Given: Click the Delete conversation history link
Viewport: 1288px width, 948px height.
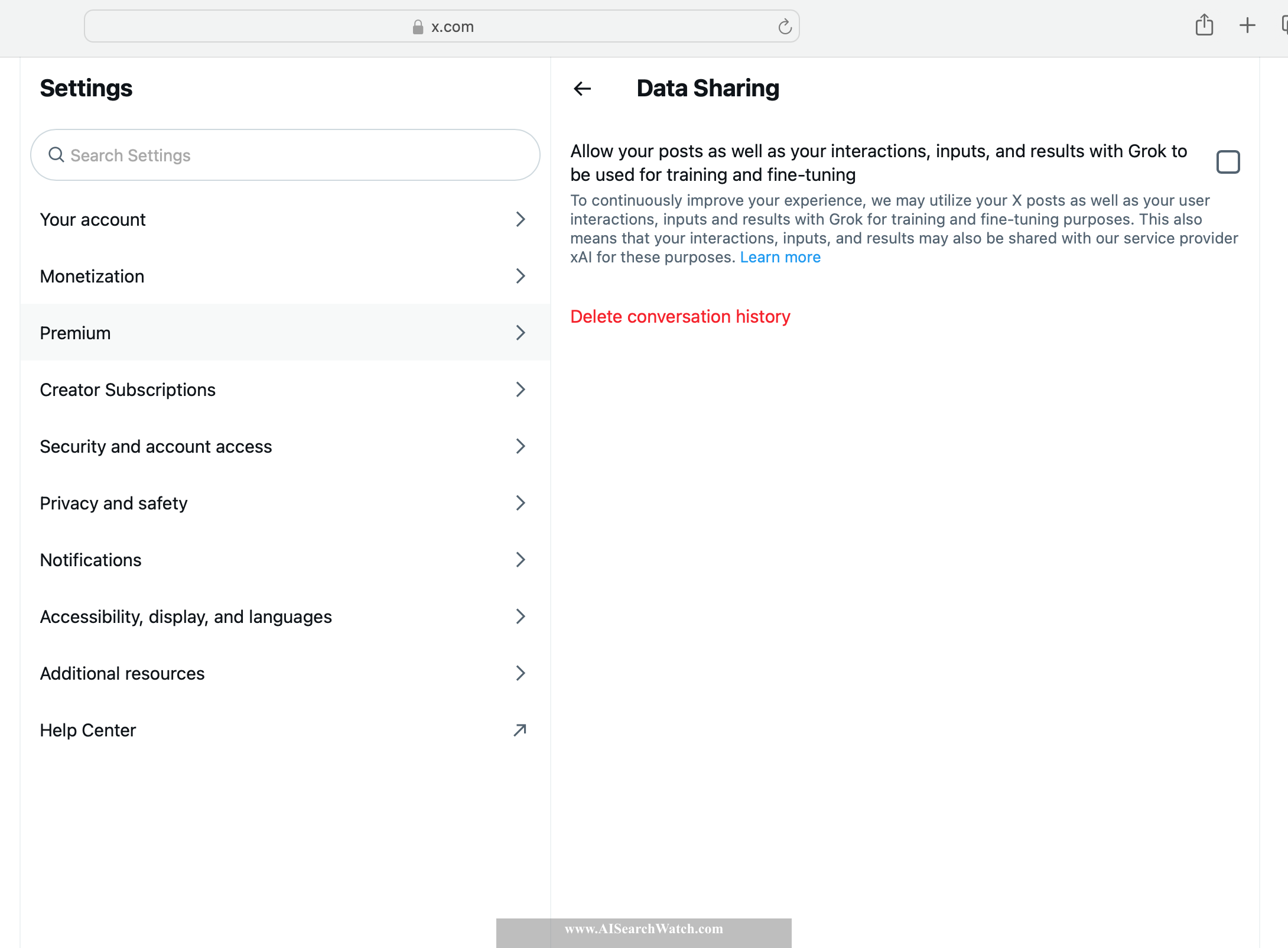Looking at the screenshot, I should [680, 316].
